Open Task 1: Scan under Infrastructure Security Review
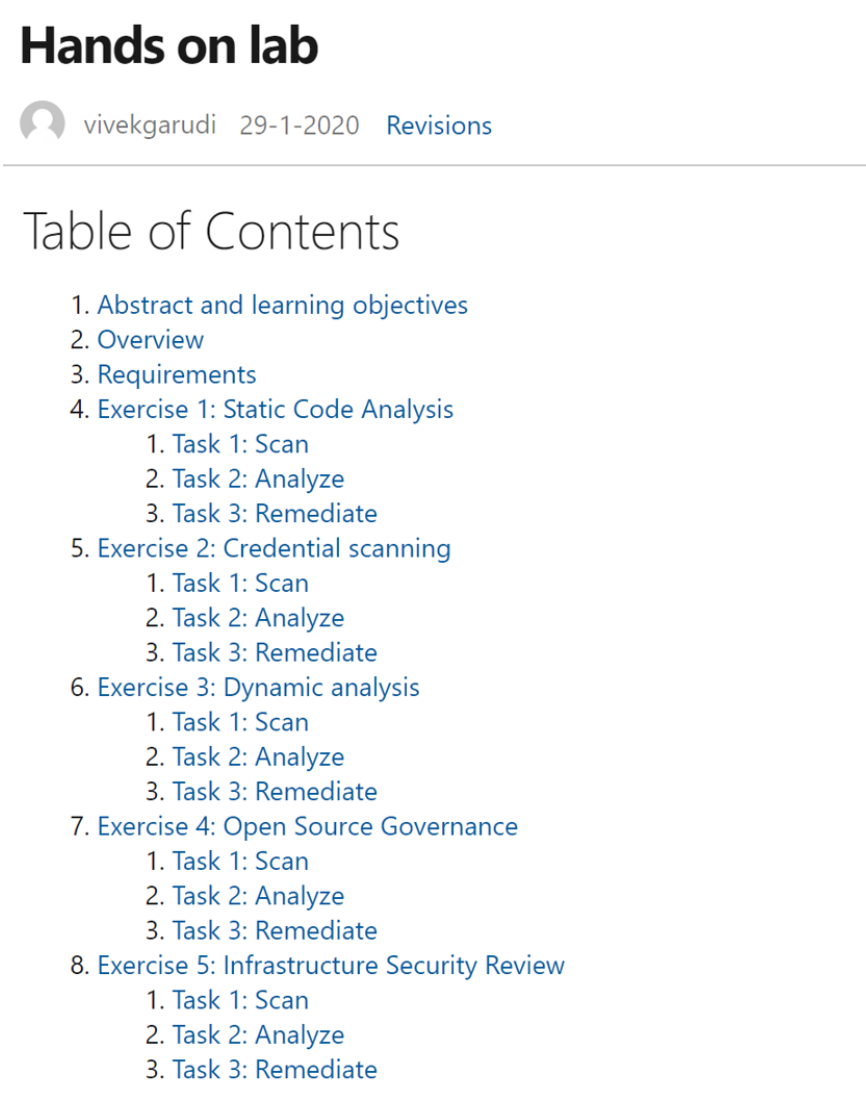Screen dimensions: 866x1094 click(x=241, y=1001)
